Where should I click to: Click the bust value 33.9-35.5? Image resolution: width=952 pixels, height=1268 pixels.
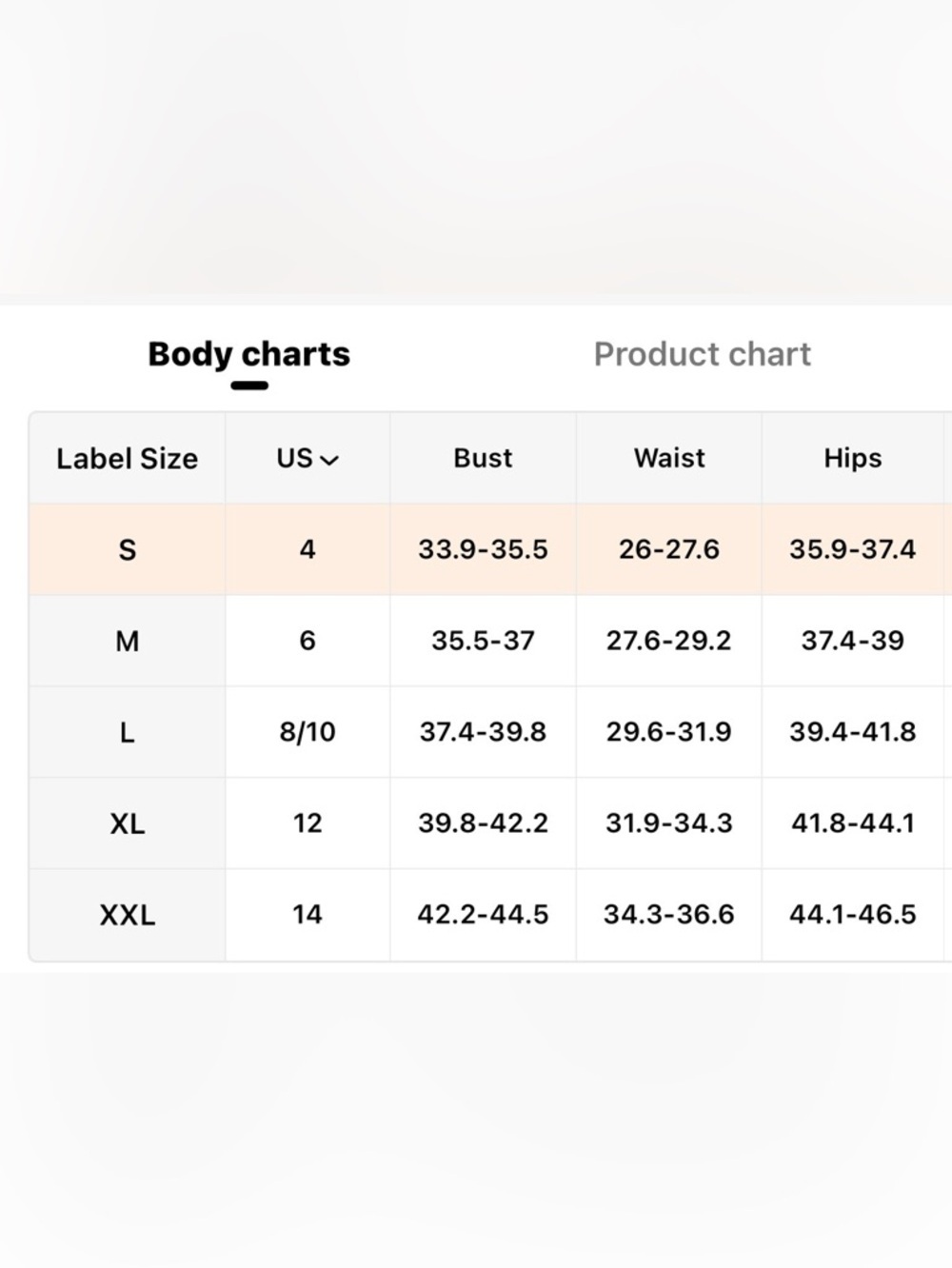(x=483, y=549)
